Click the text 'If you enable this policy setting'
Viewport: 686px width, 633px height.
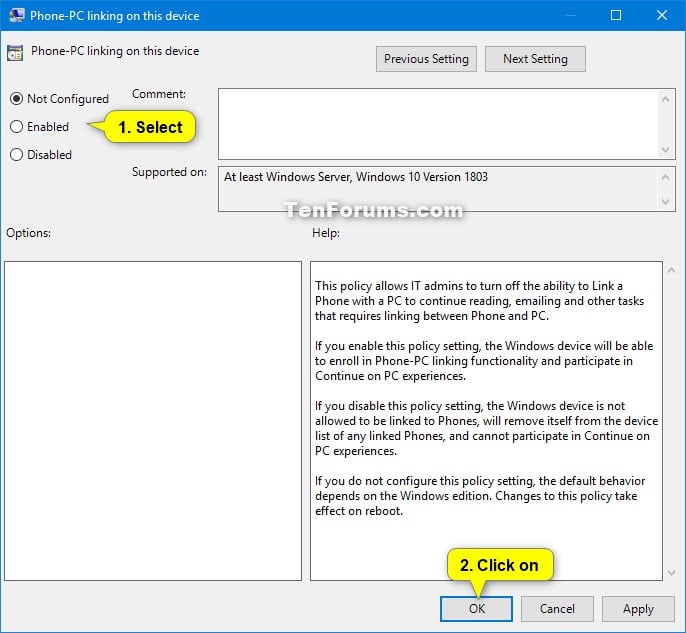tap(397, 346)
